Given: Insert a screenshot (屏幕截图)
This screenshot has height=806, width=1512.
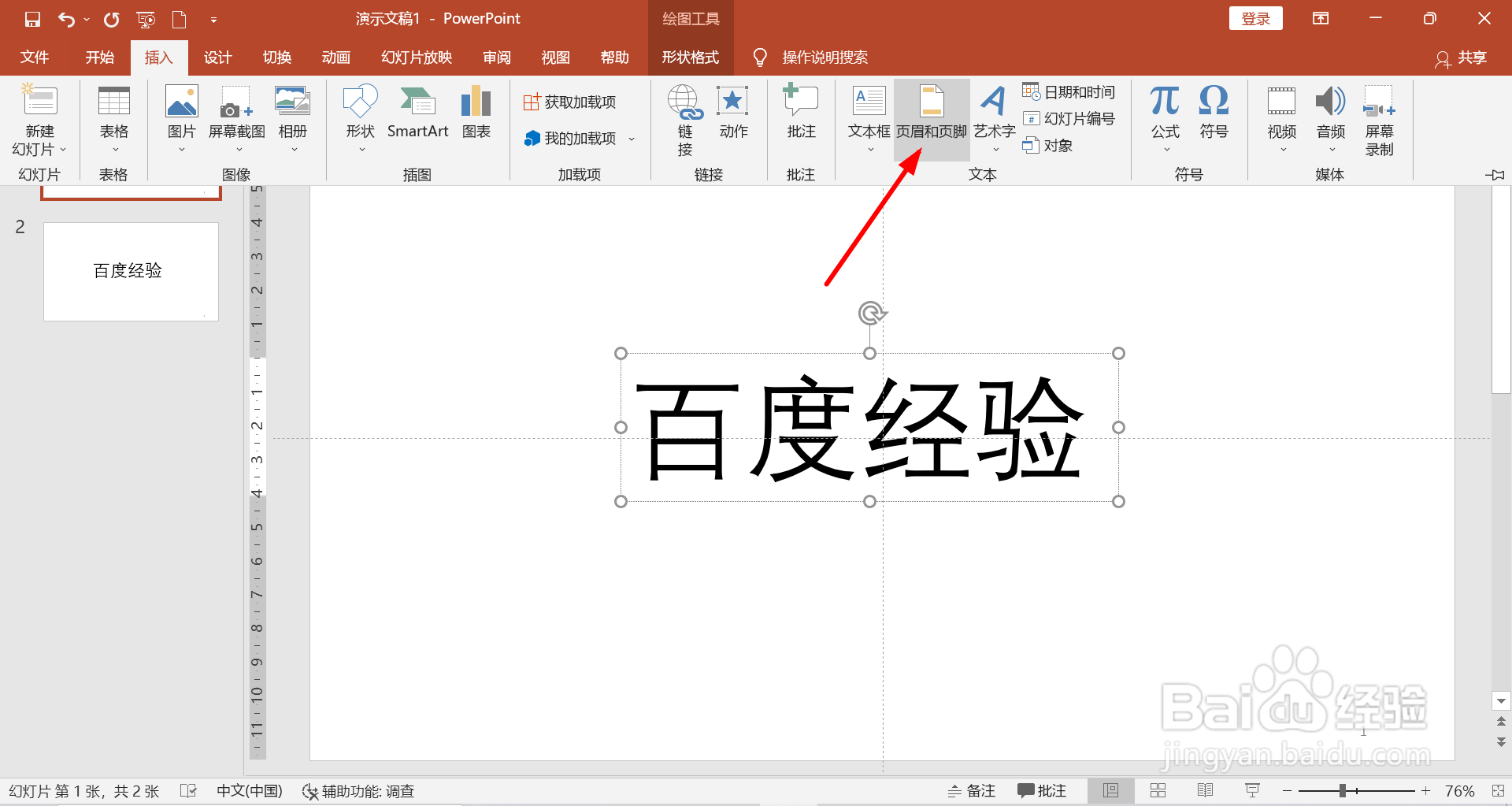Looking at the screenshot, I should click(236, 114).
